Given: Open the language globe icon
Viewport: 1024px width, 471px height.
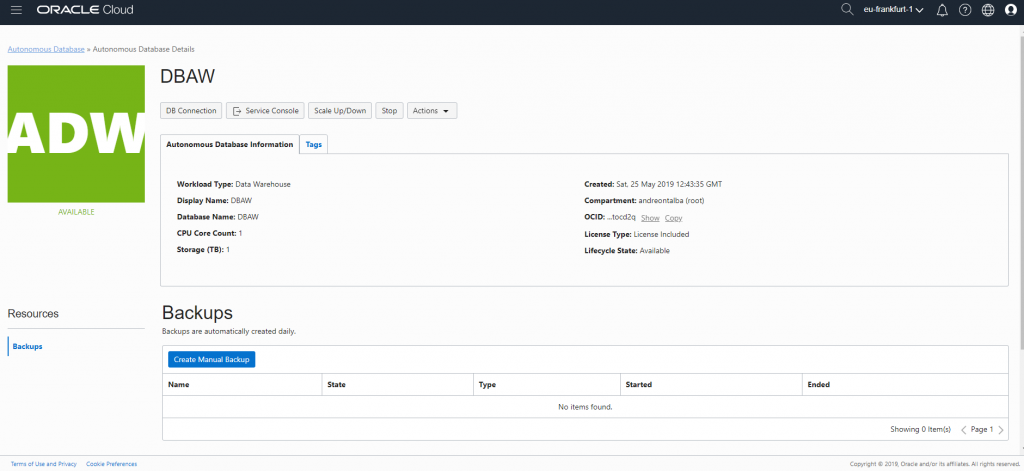Looking at the screenshot, I should pos(987,10).
